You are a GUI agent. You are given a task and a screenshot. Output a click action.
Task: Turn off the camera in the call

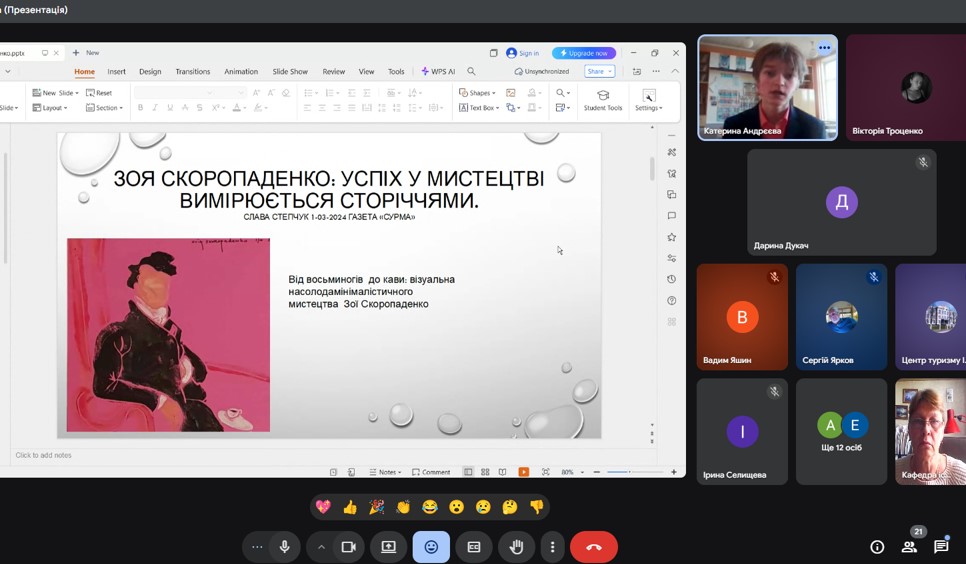(x=349, y=547)
